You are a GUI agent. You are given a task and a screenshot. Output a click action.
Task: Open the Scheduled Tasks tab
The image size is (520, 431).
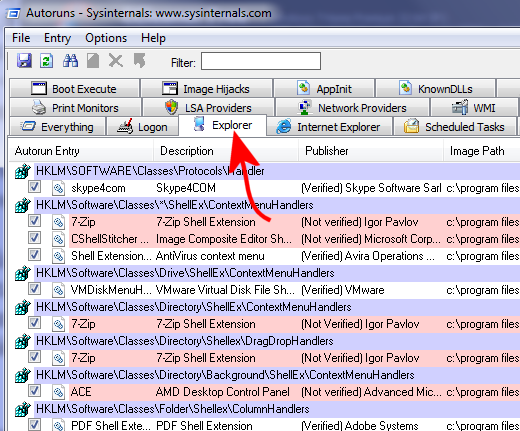pos(455,127)
